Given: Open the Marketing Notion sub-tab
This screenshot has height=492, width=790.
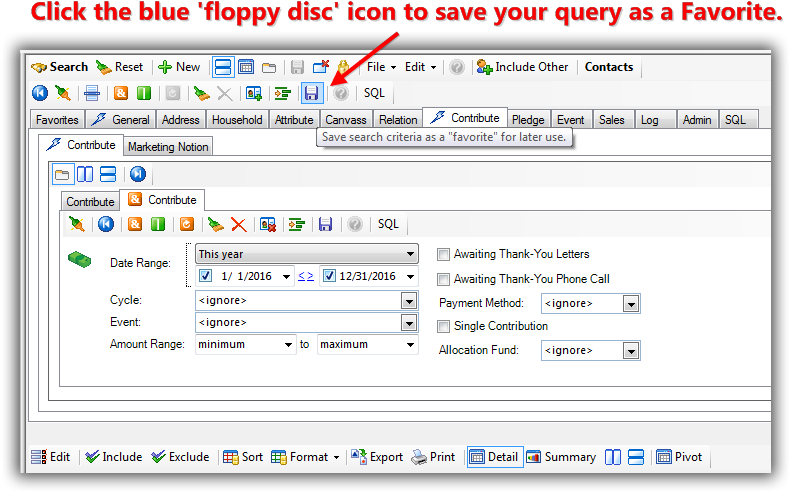Looking at the screenshot, I should 168,147.
